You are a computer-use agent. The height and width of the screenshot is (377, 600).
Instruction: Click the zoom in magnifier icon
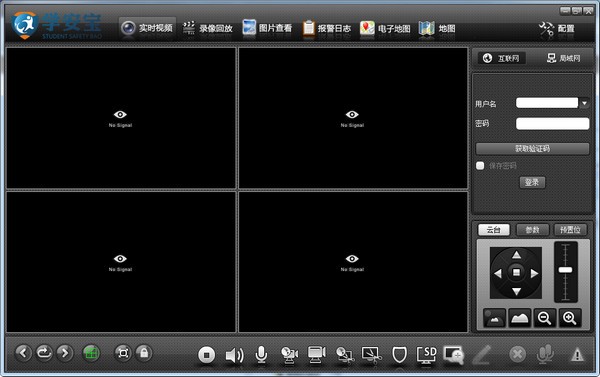pos(569,318)
